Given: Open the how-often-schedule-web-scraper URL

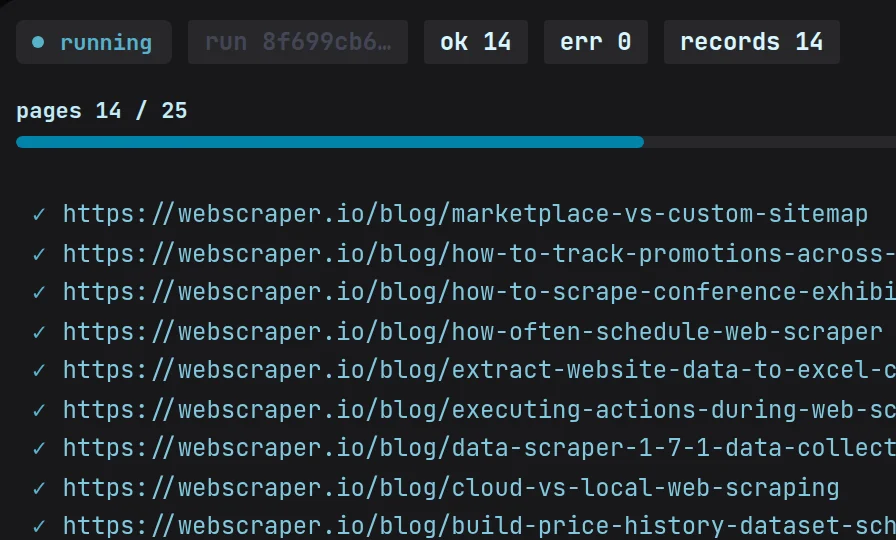Looking at the screenshot, I should pyautogui.click(x=473, y=332).
